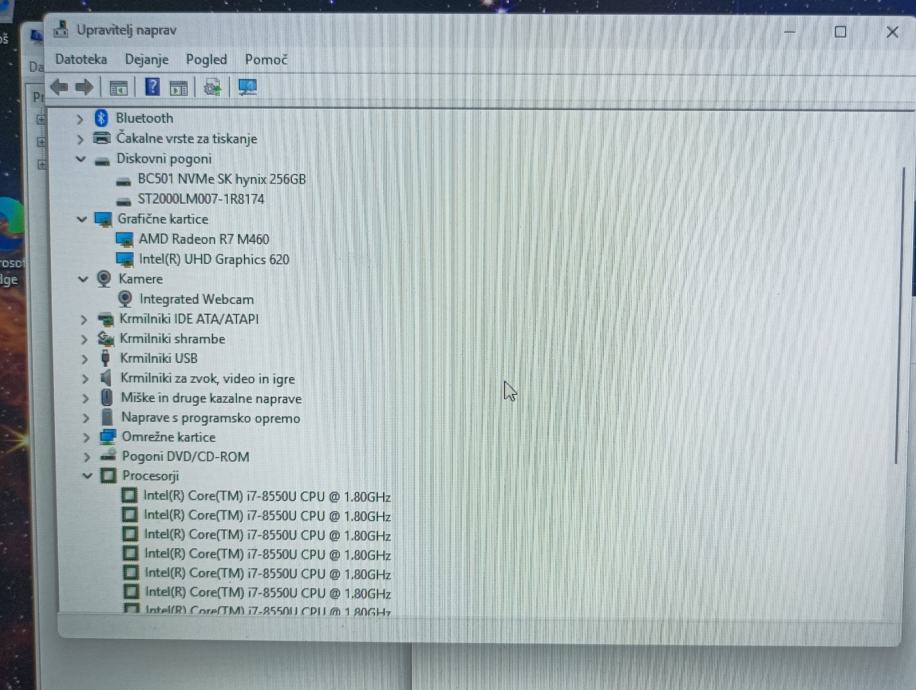The width and height of the screenshot is (916, 690).
Task: Click the vertical scrollbar of device list
Action: (x=900, y=315)
